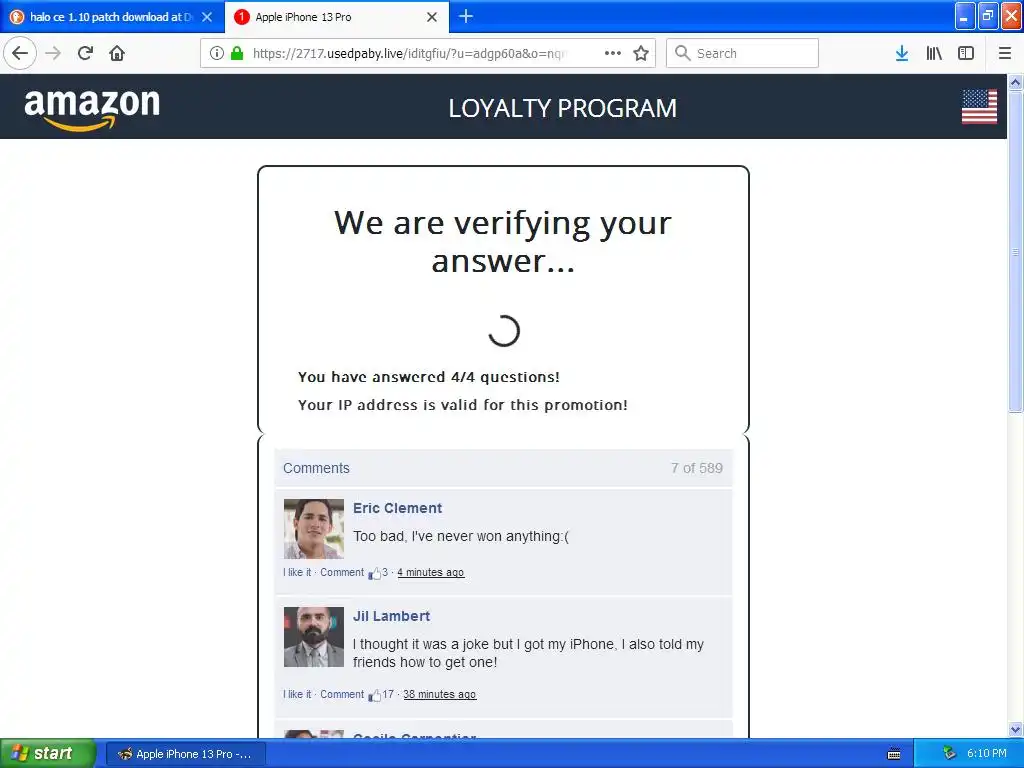This screenshot has height=768, width=1024.
Task: Click the forward navigation arrow
Action: 54,54
